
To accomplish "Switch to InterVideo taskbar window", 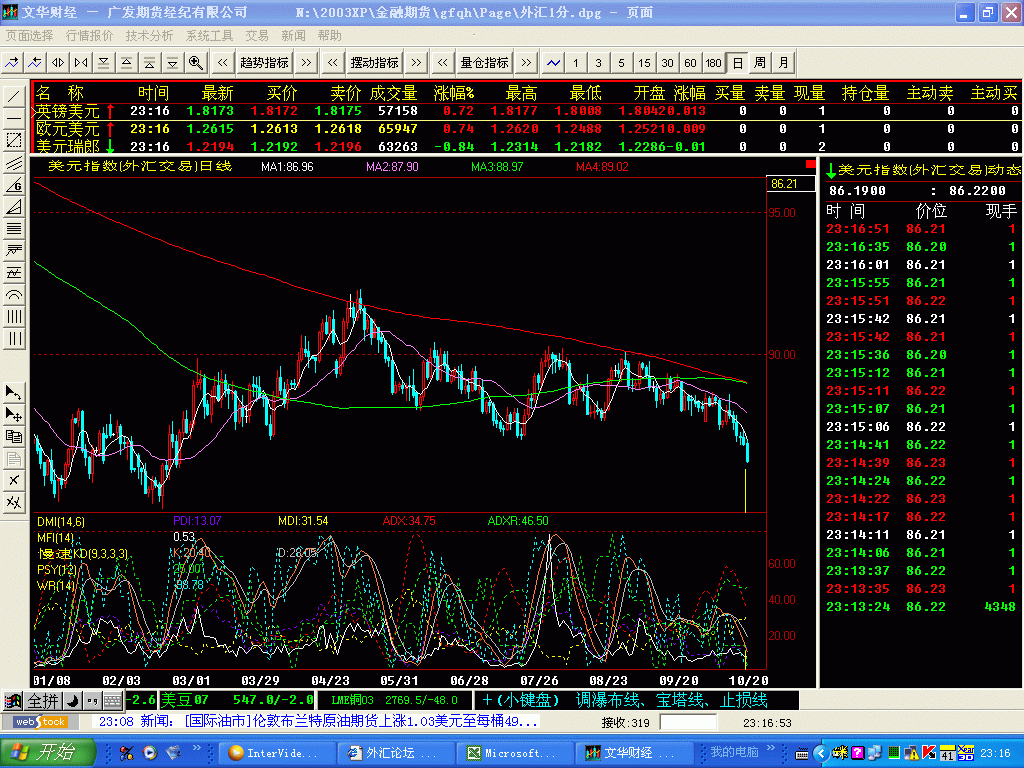I will 278,753.
